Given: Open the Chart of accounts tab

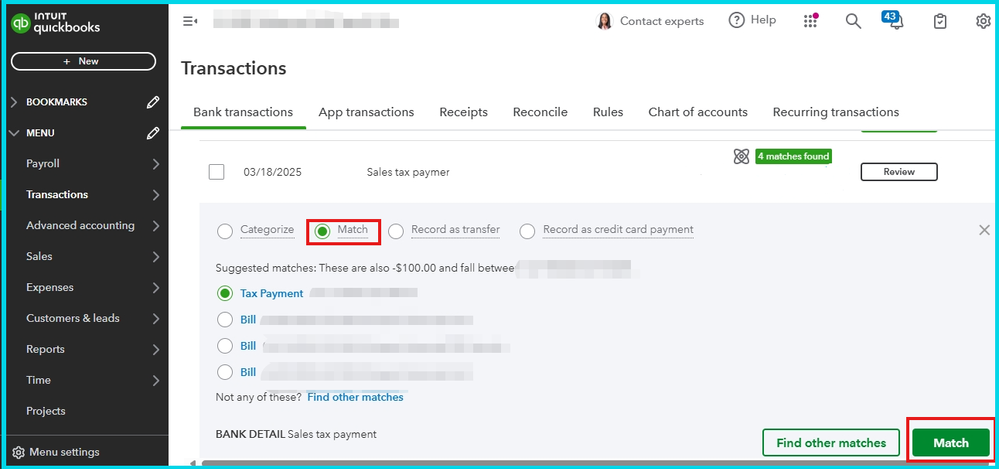Looking at the screenshot, I should [698, 112].
